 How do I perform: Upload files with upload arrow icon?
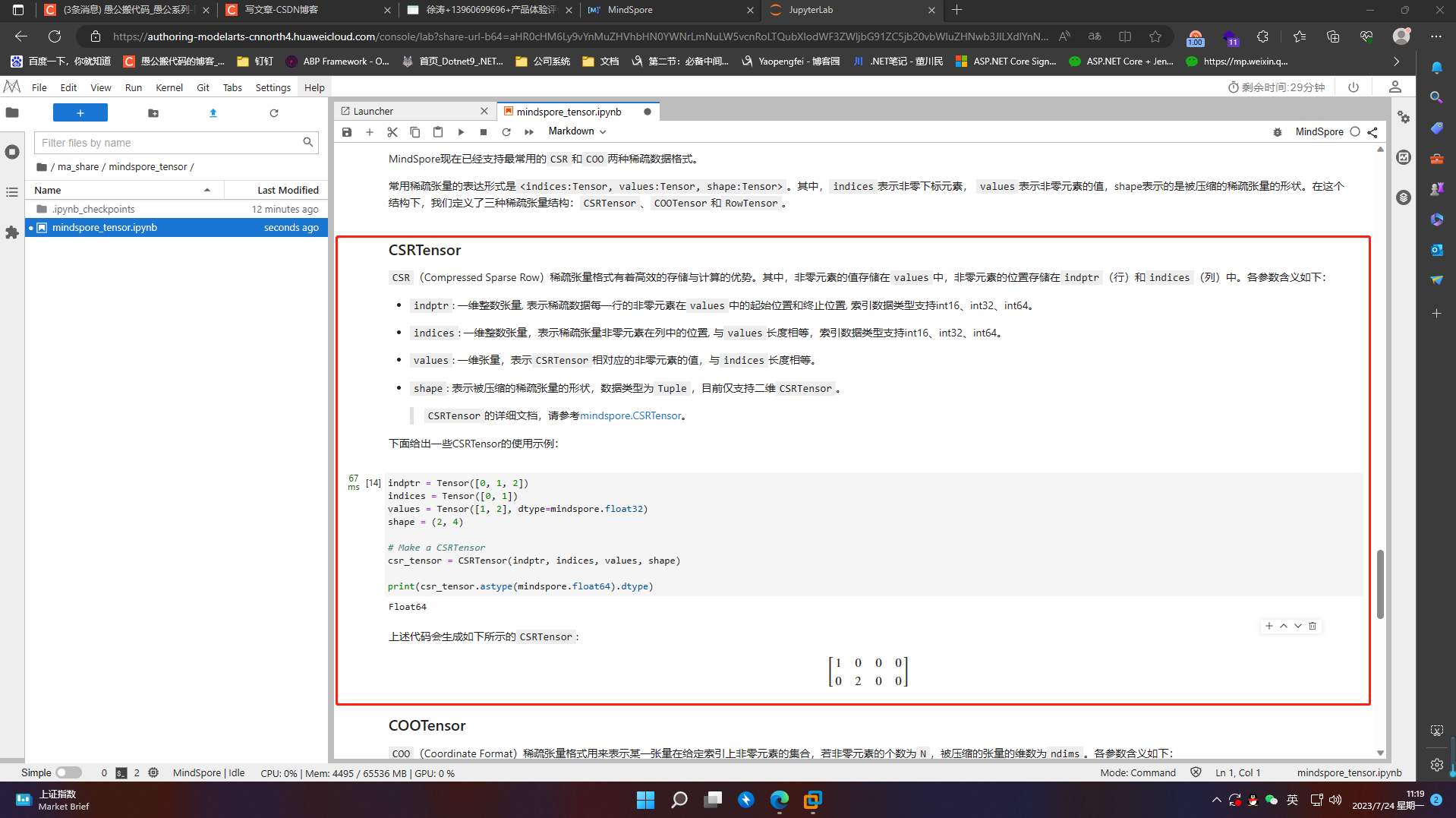[x=213, y=113]
